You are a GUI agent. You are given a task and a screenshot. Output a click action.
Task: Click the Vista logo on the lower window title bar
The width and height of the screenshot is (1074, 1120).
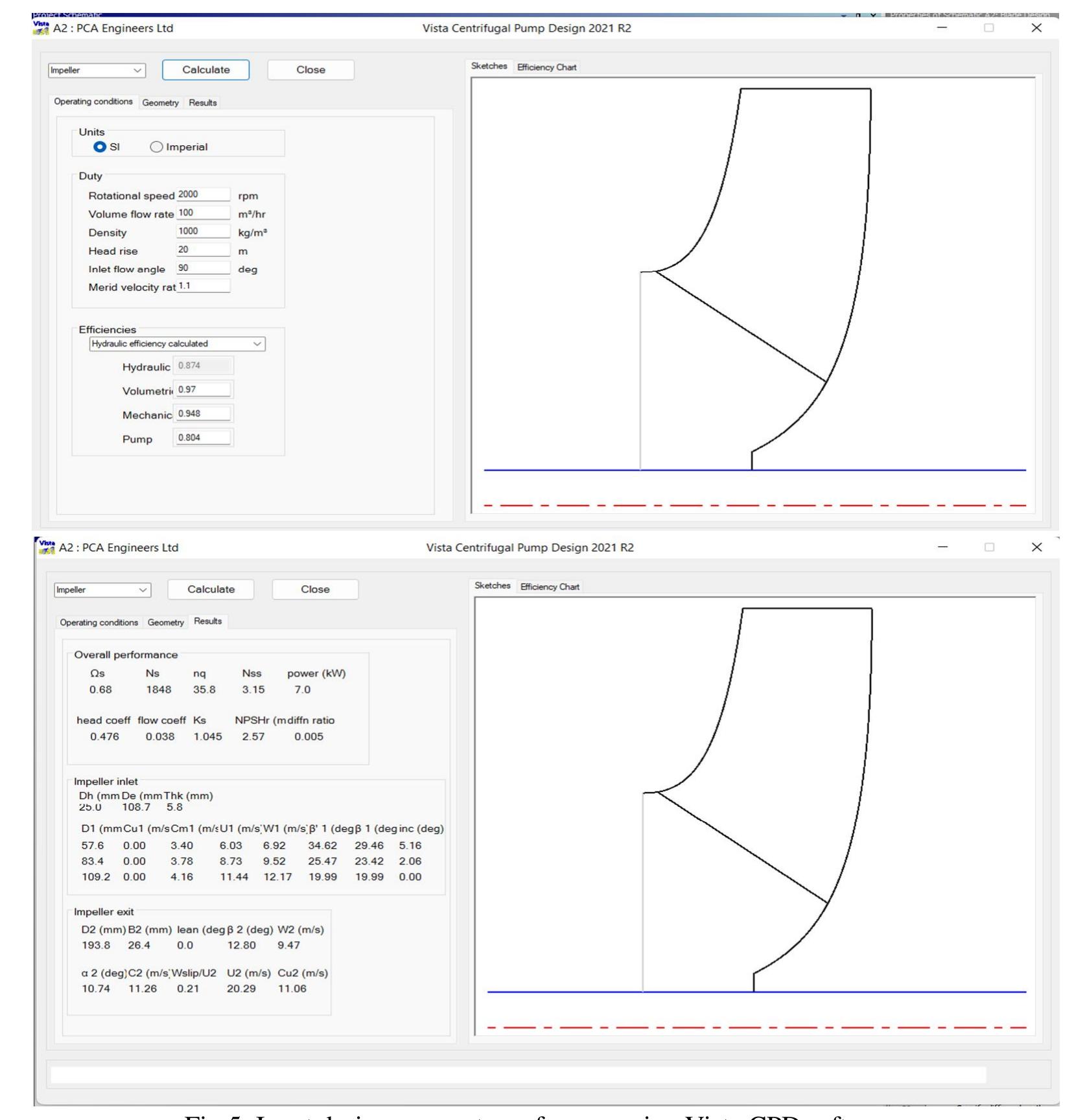click(47, 547)
